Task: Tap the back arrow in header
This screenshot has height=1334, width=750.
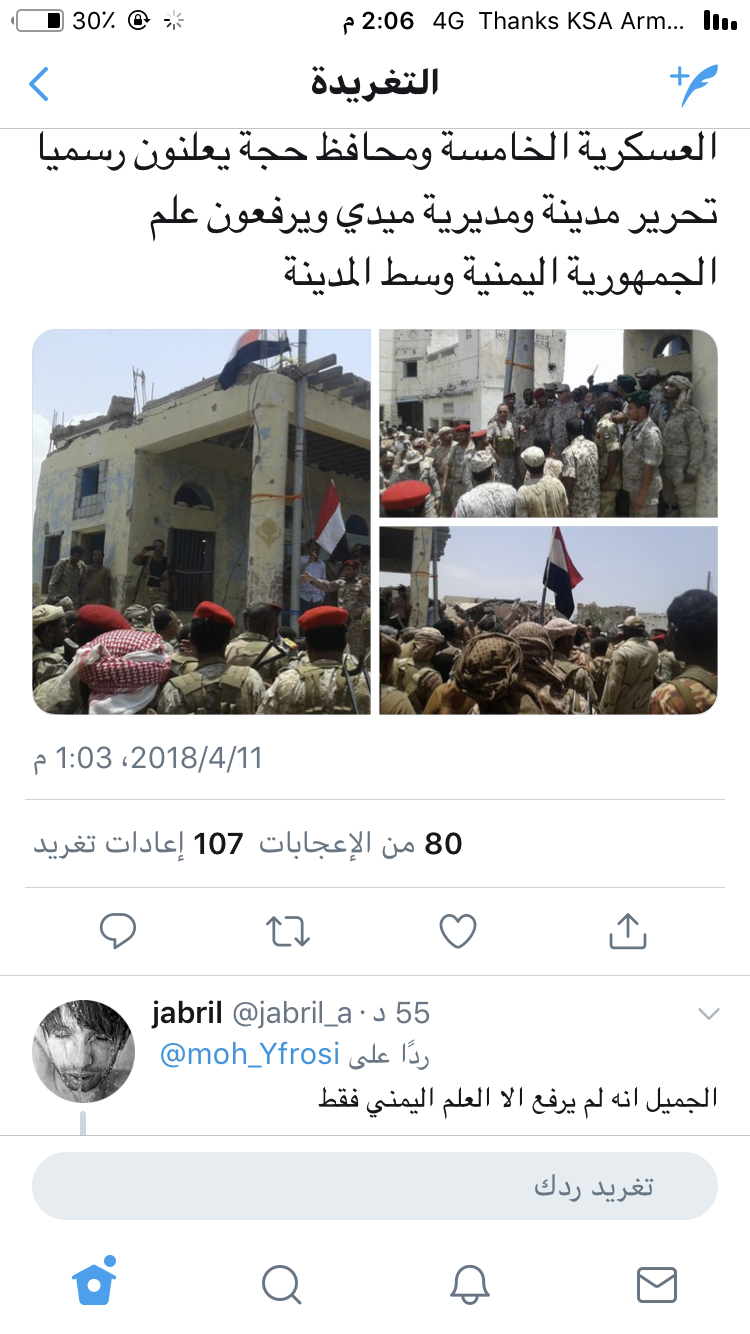Action: (x=39, y=83)
